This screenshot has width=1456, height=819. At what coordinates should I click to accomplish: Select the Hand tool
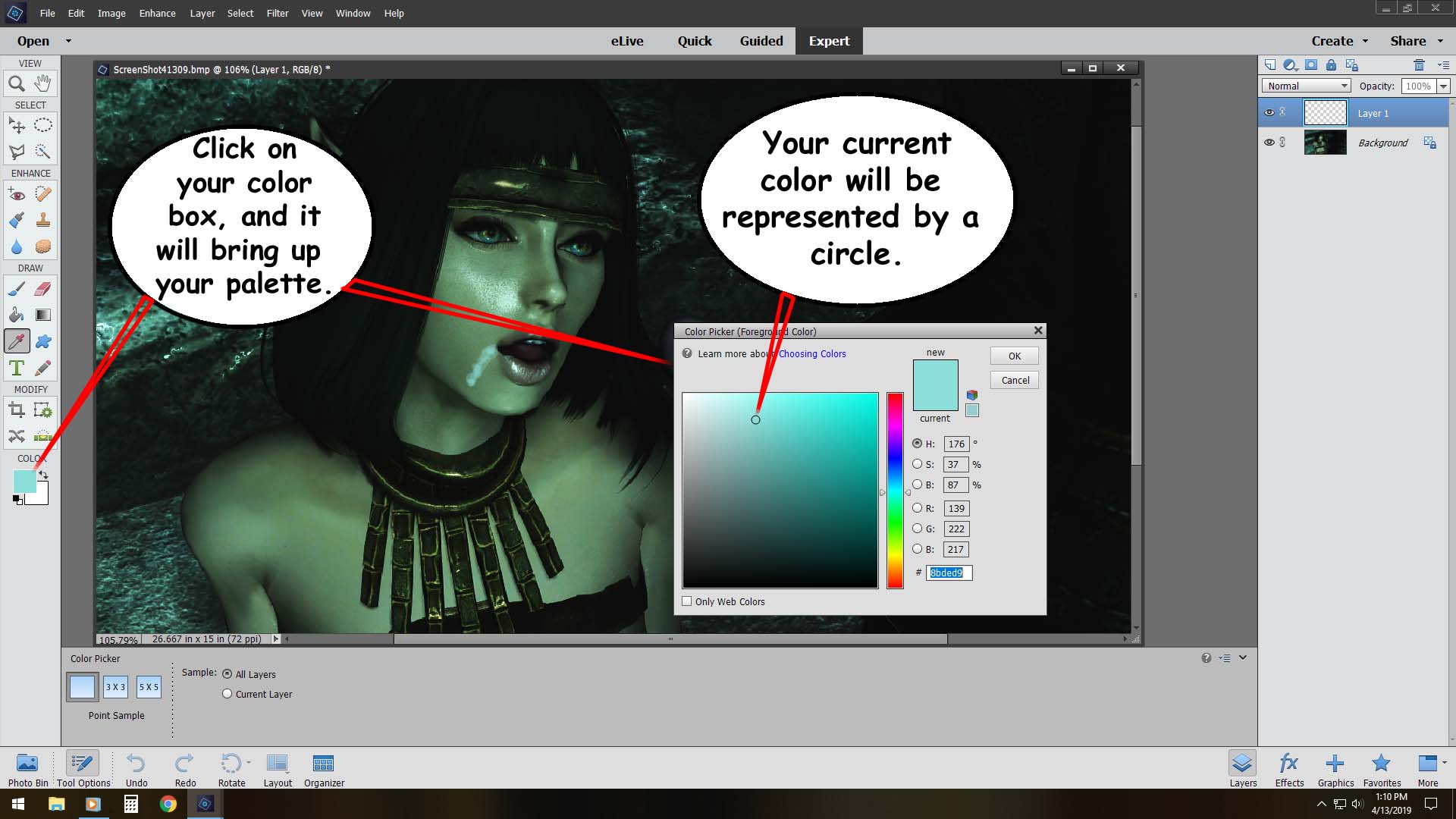tap(43, 83)
